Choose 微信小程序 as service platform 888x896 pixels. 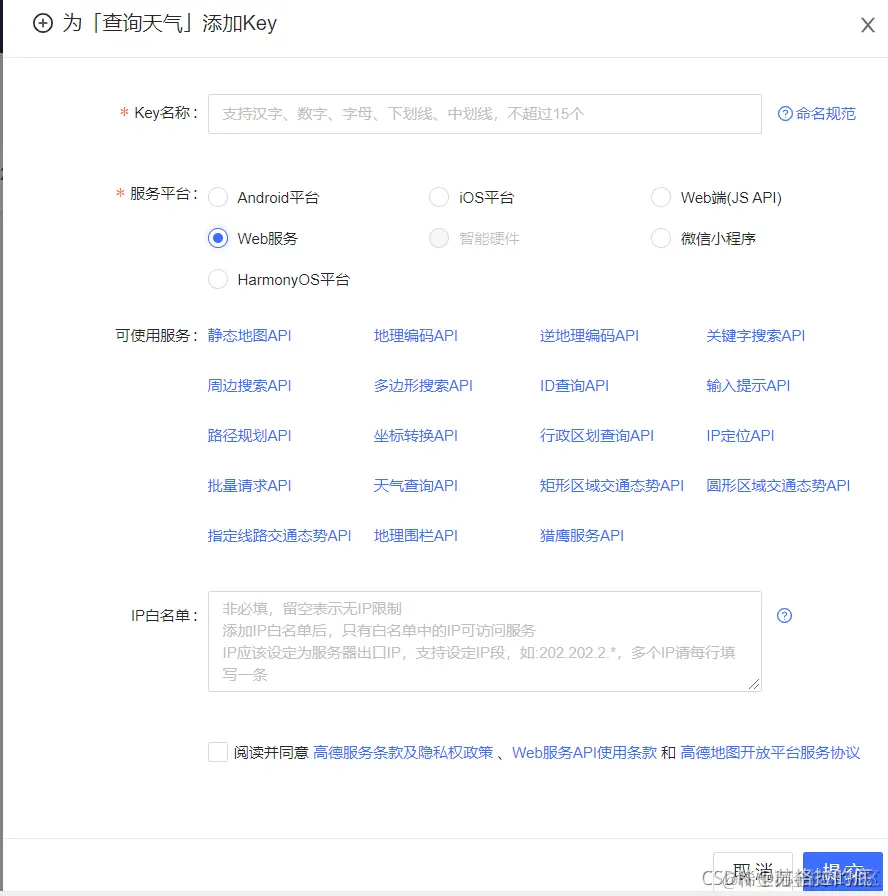660,238
